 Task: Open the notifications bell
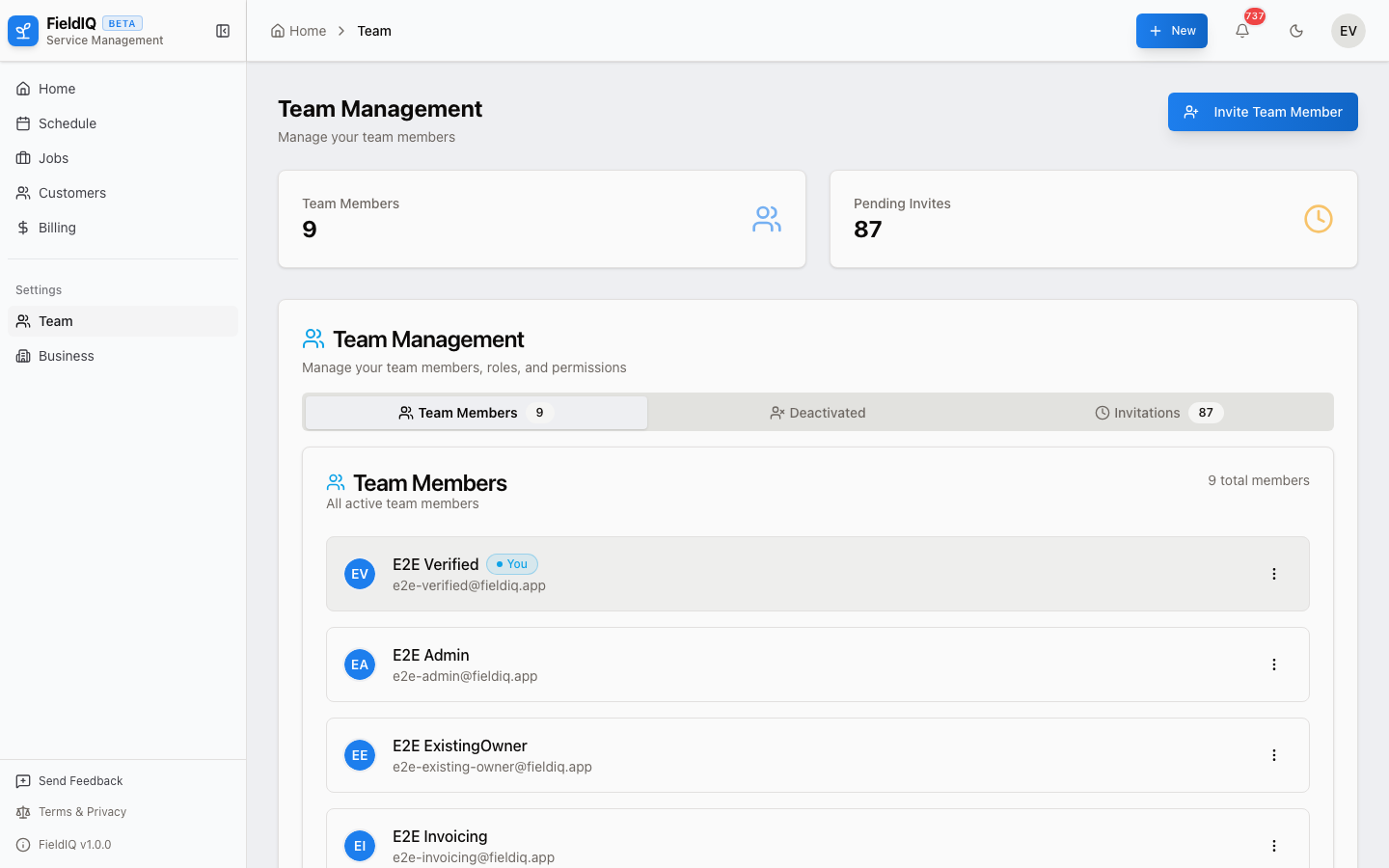1242,31
